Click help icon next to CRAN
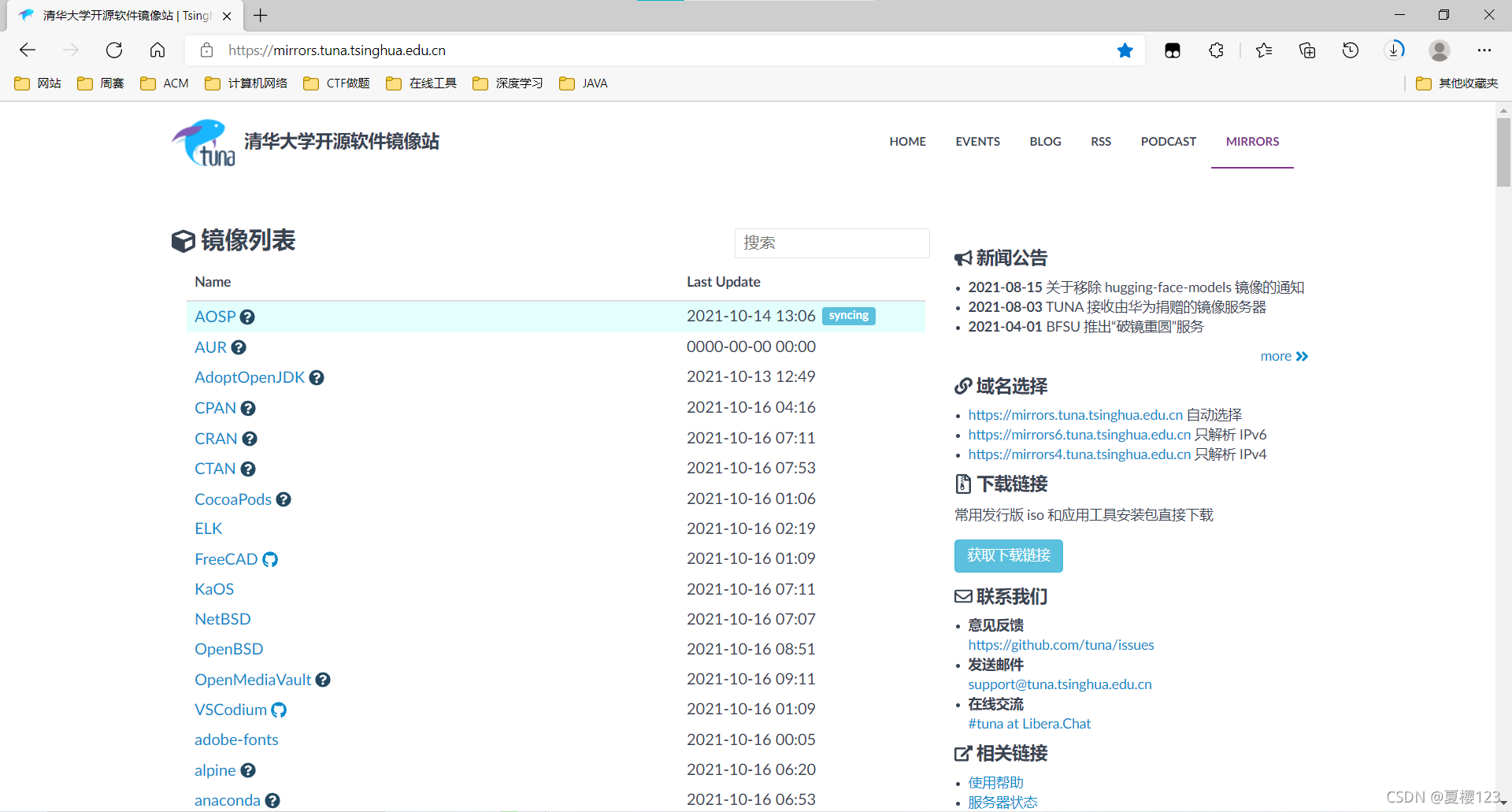Viewport: 1512px width, 812px height. coord(250,439)
